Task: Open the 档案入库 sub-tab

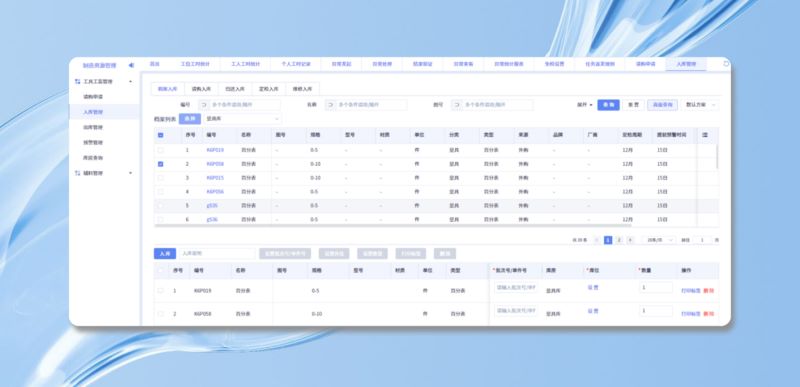Action: coord(167,89)
